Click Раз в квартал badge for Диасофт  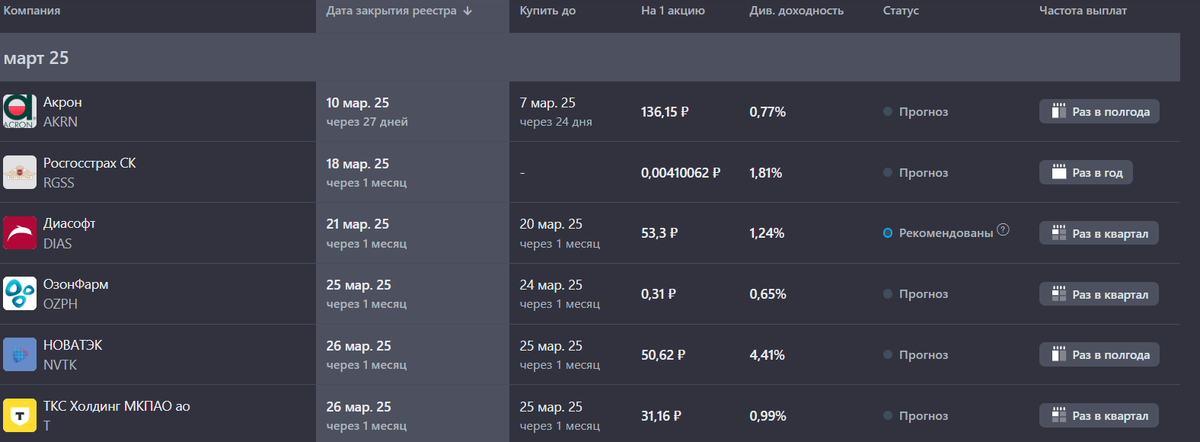pyautogui.click(x=1100, y=233)
